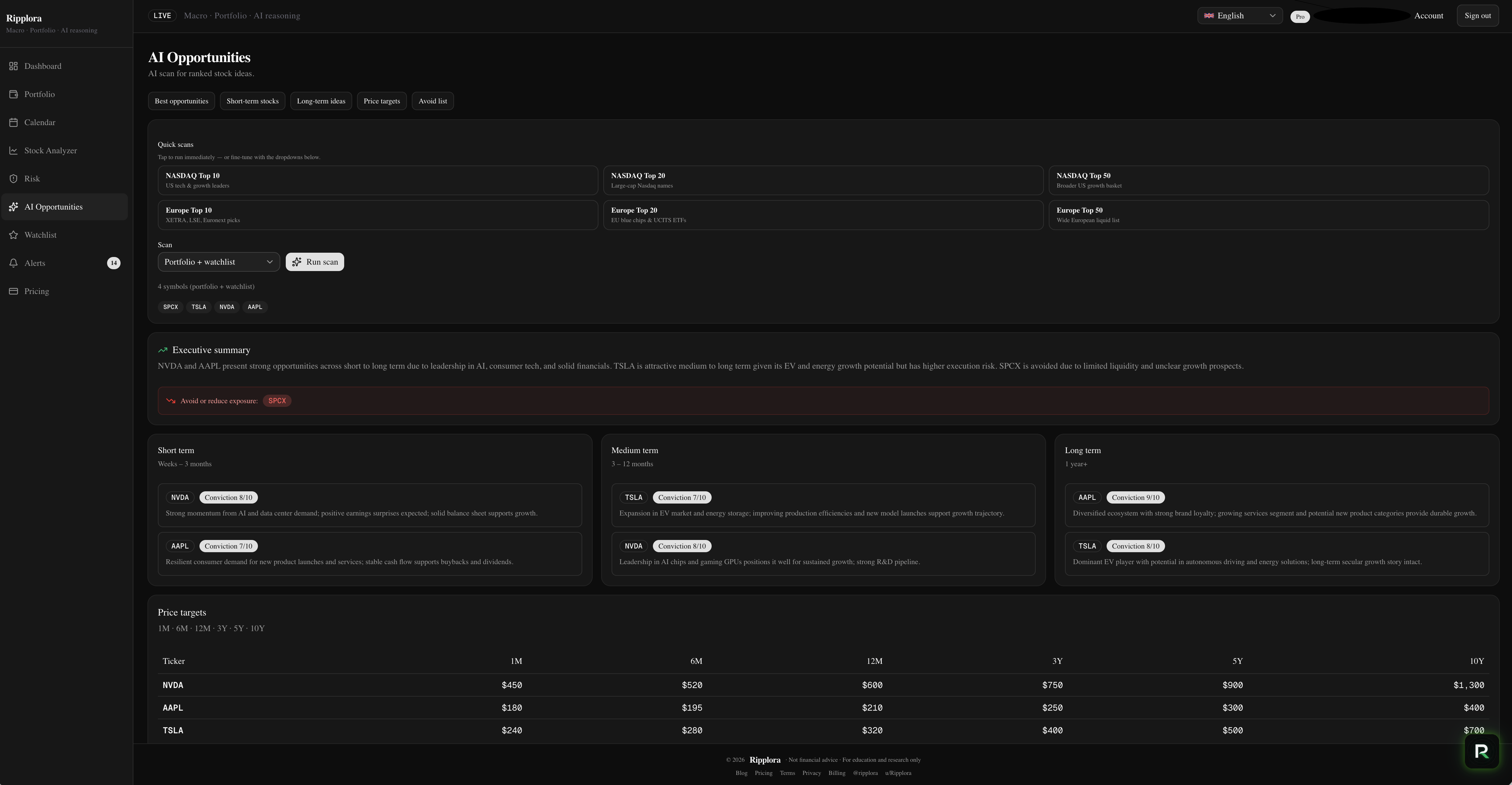The image size is (1512, 785).
Task: Run the Europe Top 10 quick scan
Action: [378, 215]
